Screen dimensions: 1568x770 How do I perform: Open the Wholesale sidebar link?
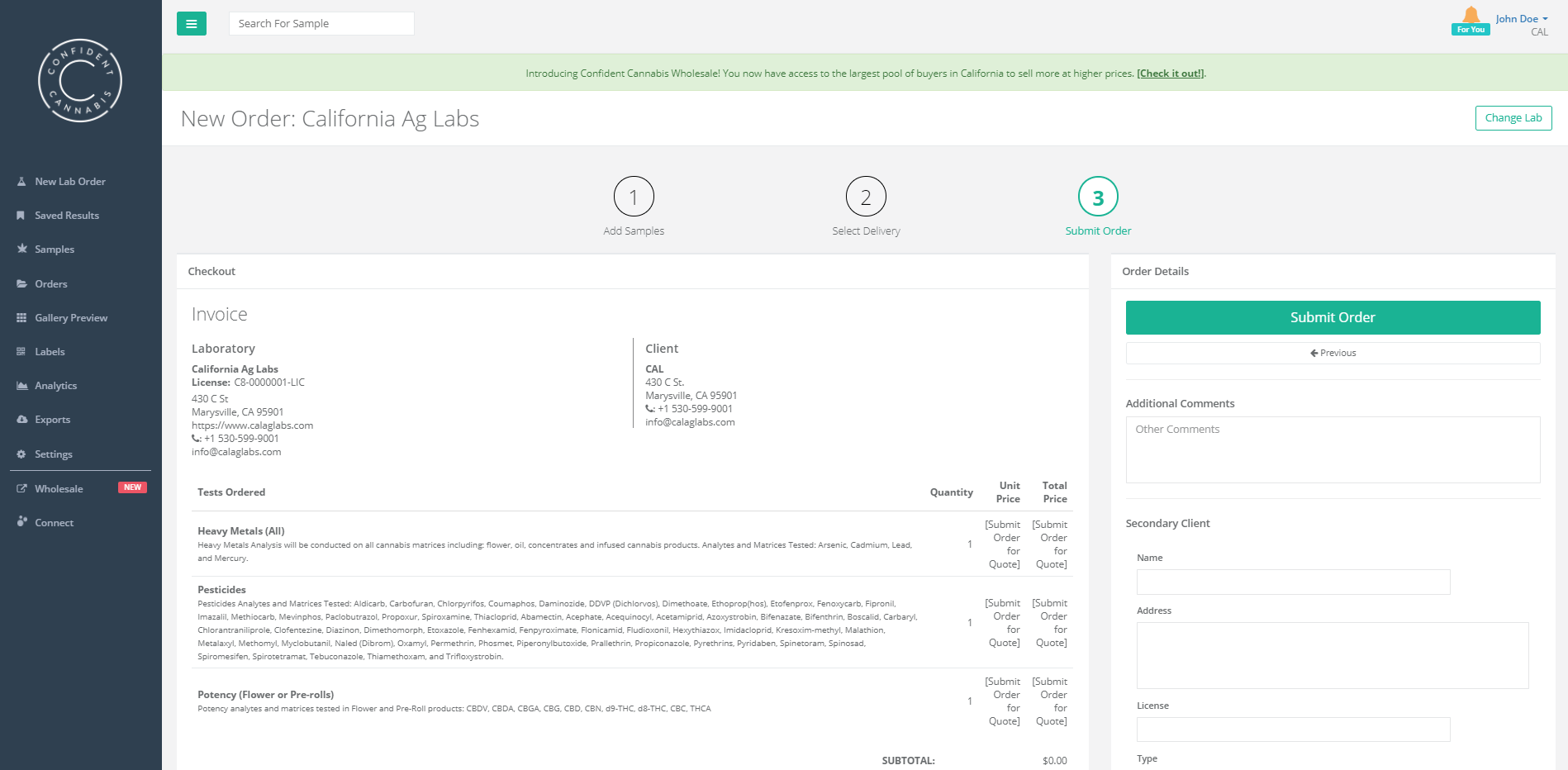(59, 489)
